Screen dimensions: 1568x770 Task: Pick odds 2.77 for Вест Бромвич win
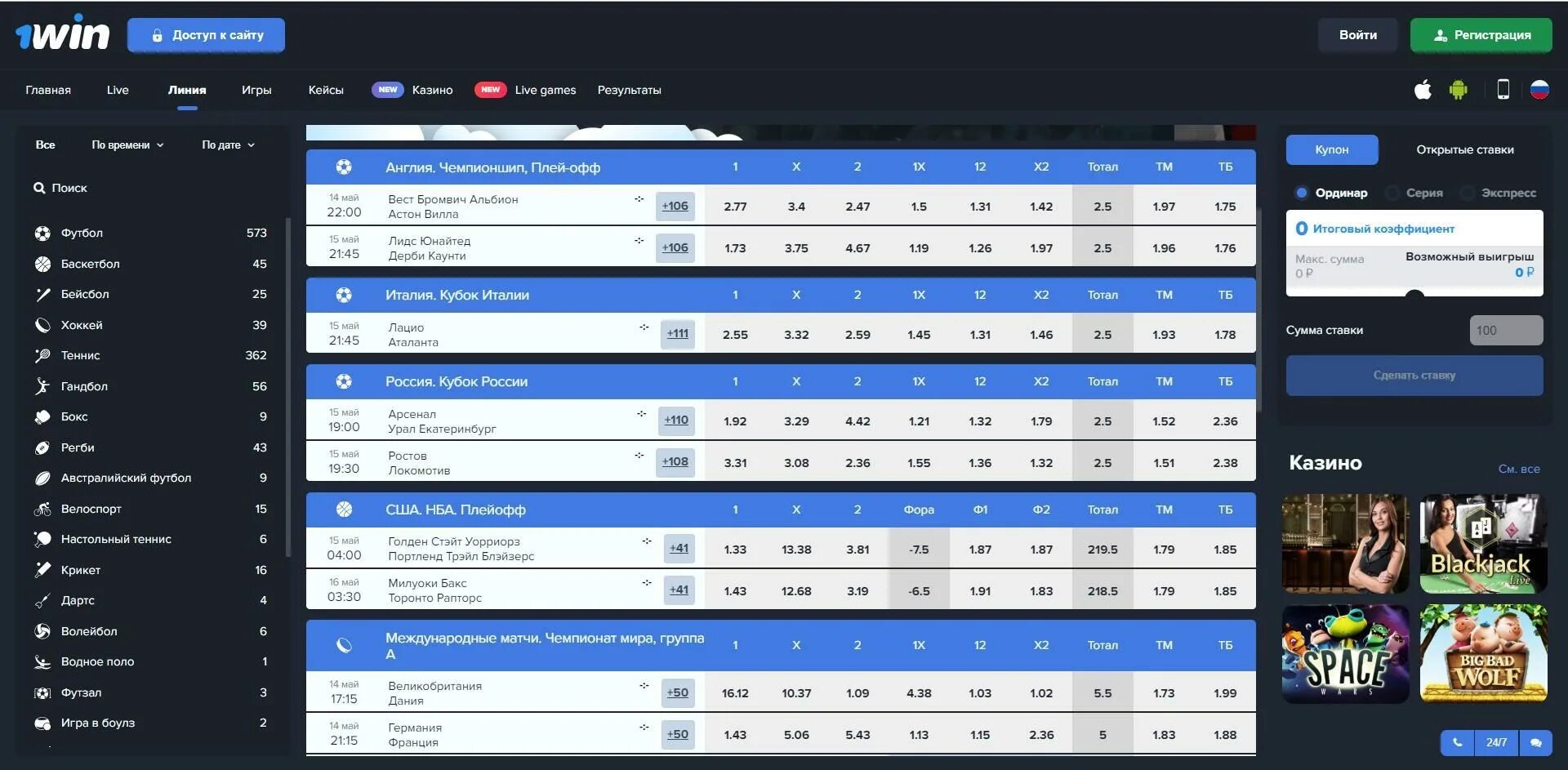[x=735, y=207]
